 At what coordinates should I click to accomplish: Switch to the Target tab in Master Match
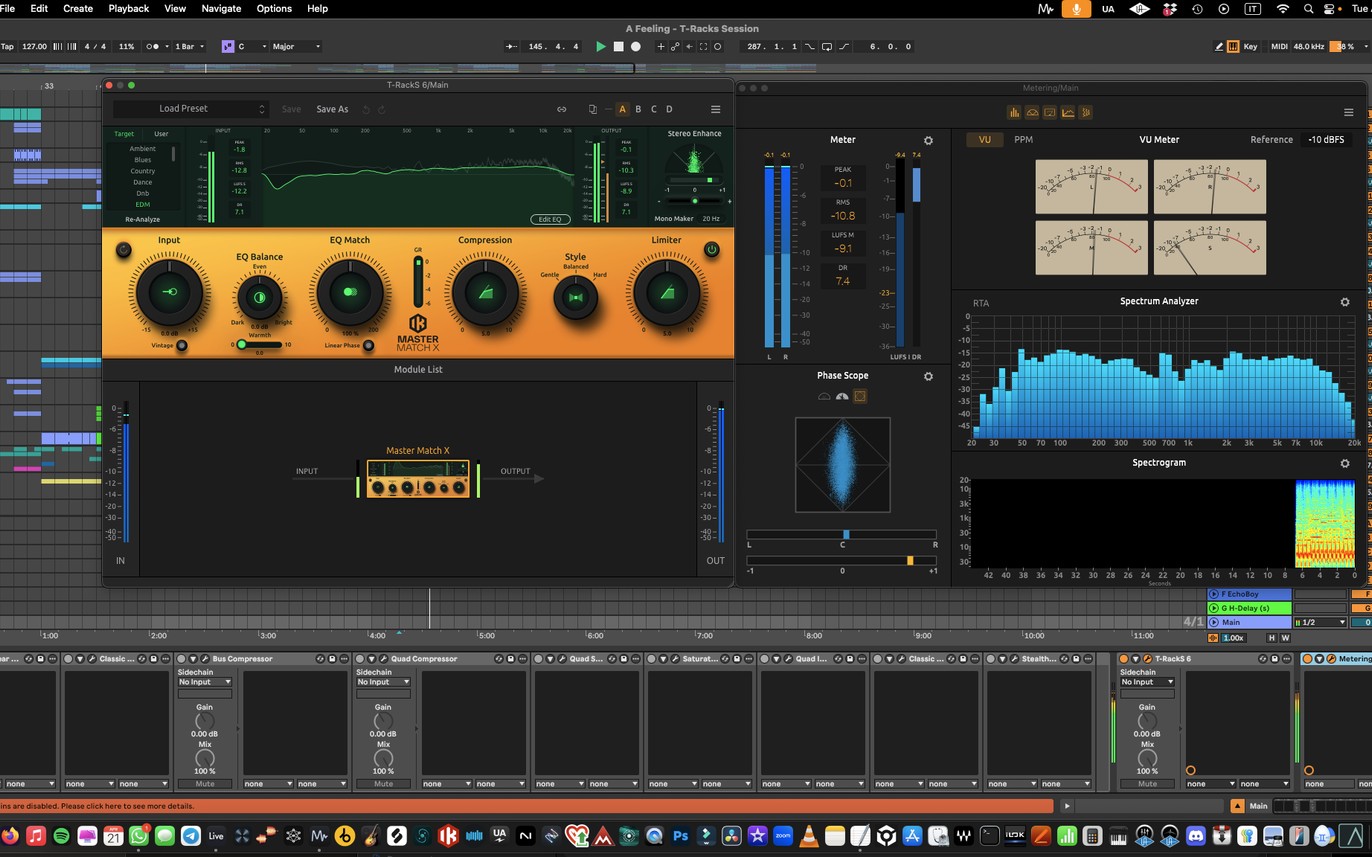click(x=124, y=134)
